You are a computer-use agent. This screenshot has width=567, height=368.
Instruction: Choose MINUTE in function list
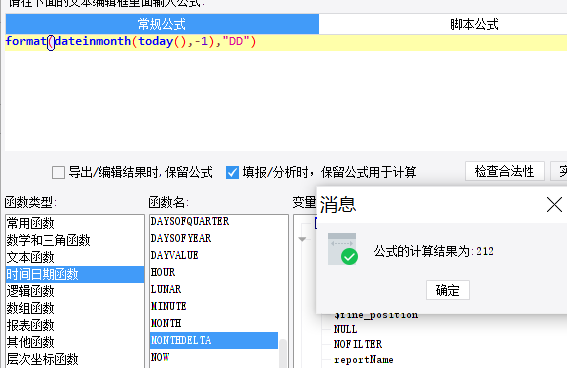pos(214,306)
